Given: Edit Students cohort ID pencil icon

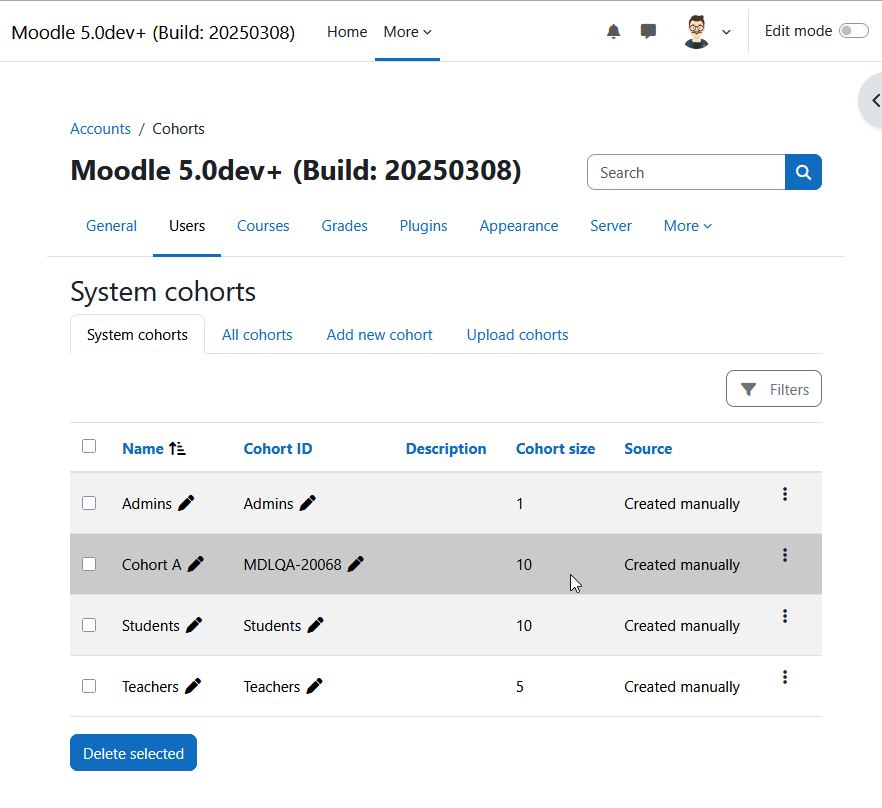Looking at the screenshot, I should (316, 625).
